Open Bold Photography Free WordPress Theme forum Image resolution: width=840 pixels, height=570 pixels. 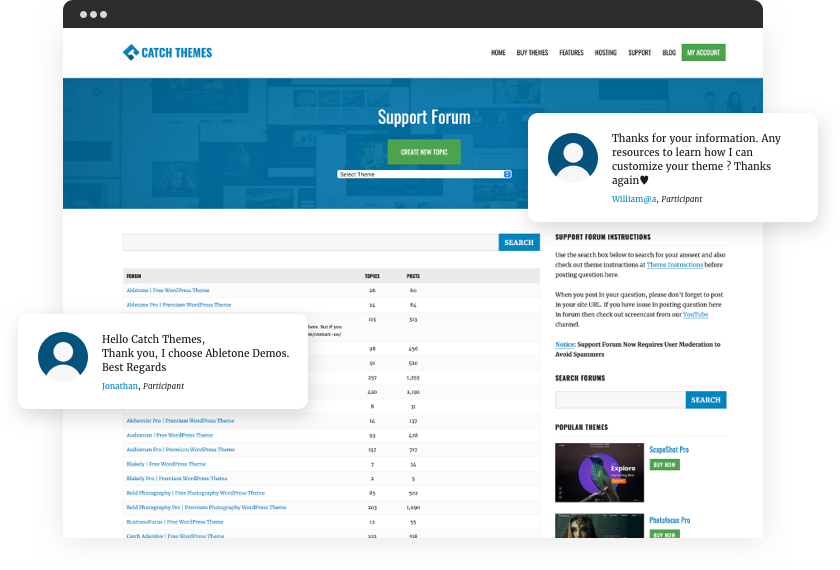(x=195, y=493)
